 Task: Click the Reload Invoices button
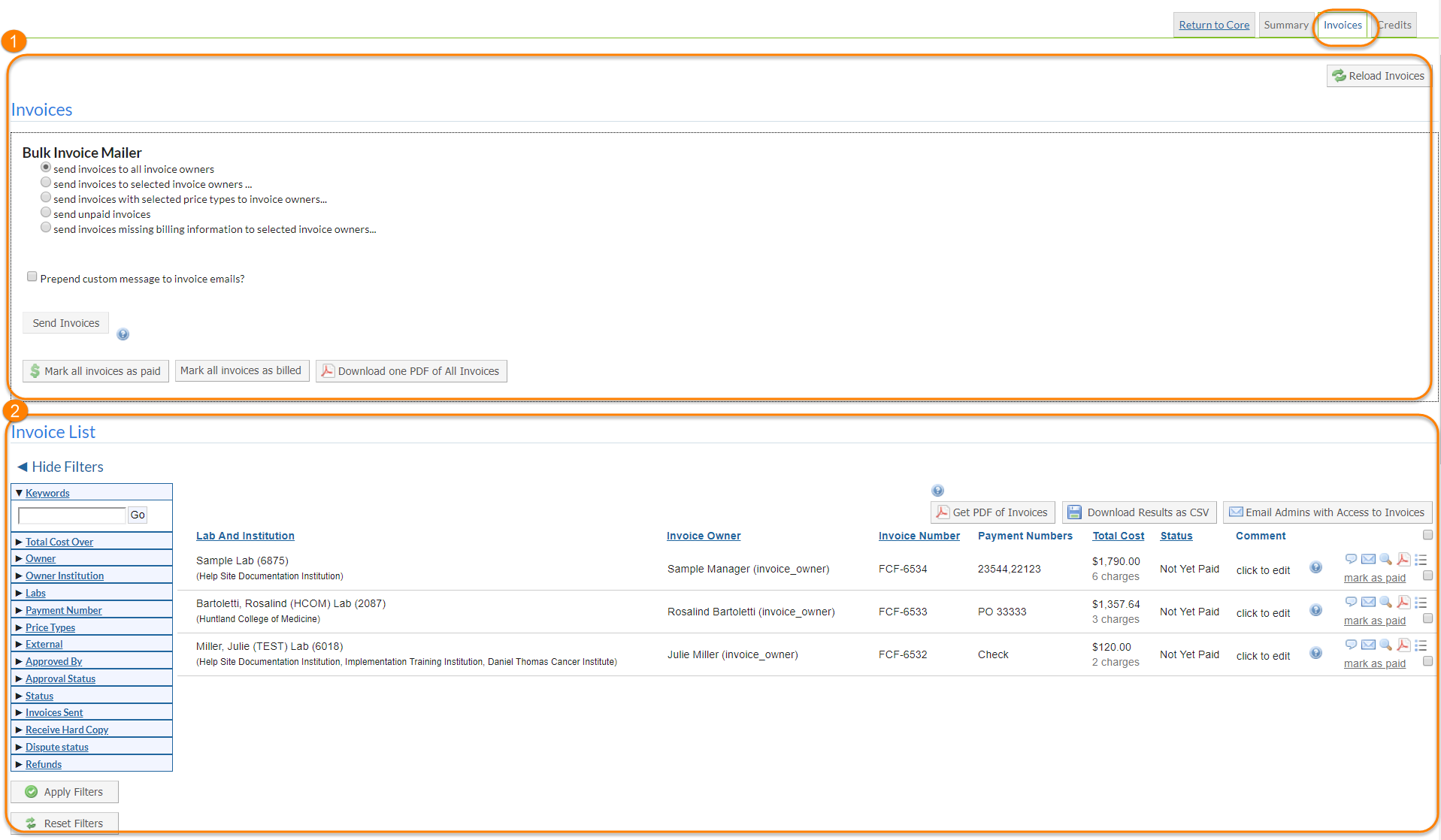tap(1378, 76)
